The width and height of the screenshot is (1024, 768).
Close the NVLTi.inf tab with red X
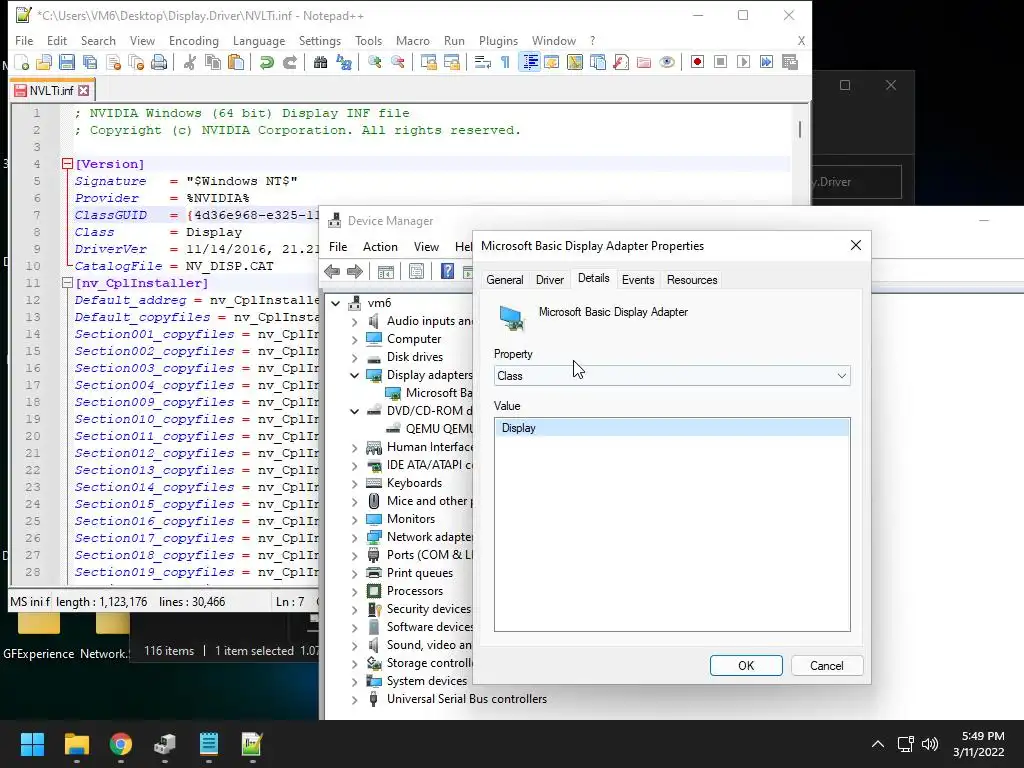84,90
